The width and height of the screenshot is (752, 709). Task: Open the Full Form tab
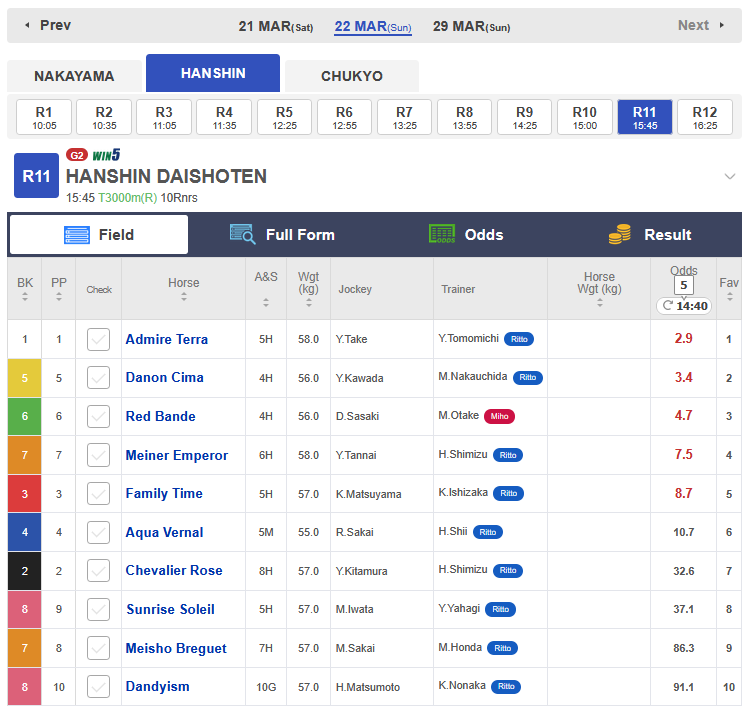pos(282,235)
